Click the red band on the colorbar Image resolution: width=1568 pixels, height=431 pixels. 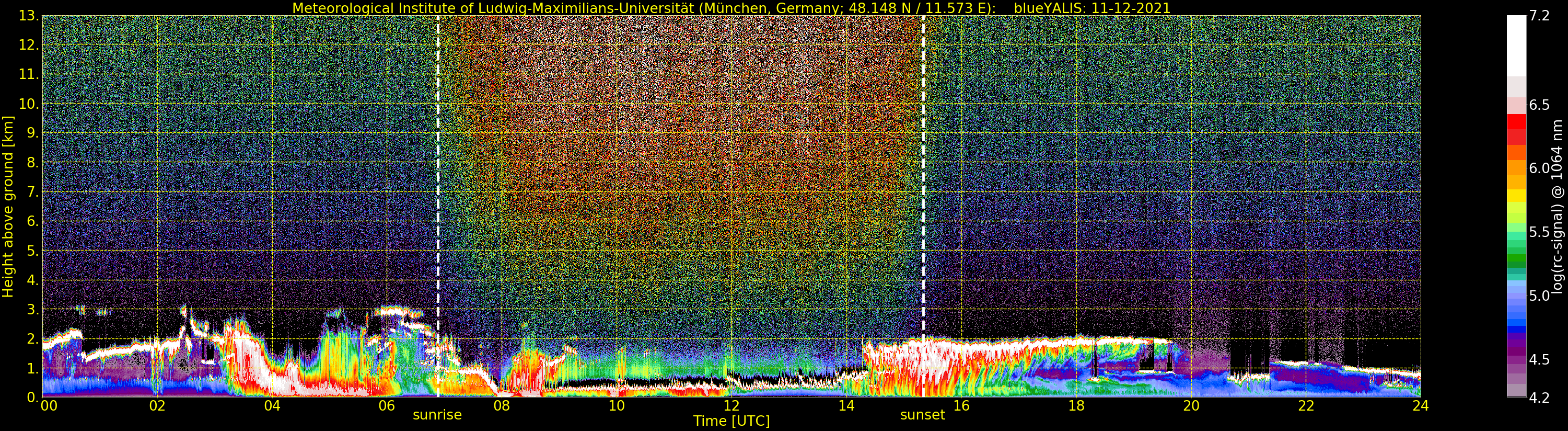point(1516,129)
